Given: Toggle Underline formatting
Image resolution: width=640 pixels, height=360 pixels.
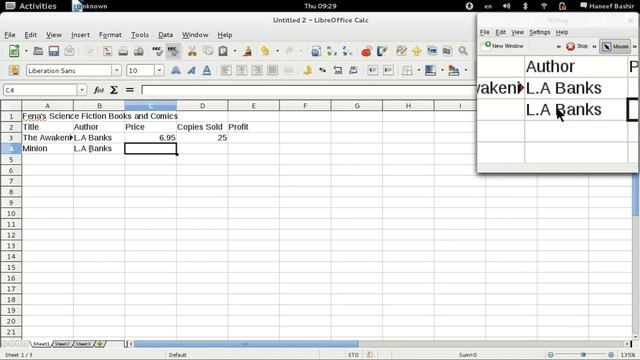Looking at the screenshot, I should (207, 70).
